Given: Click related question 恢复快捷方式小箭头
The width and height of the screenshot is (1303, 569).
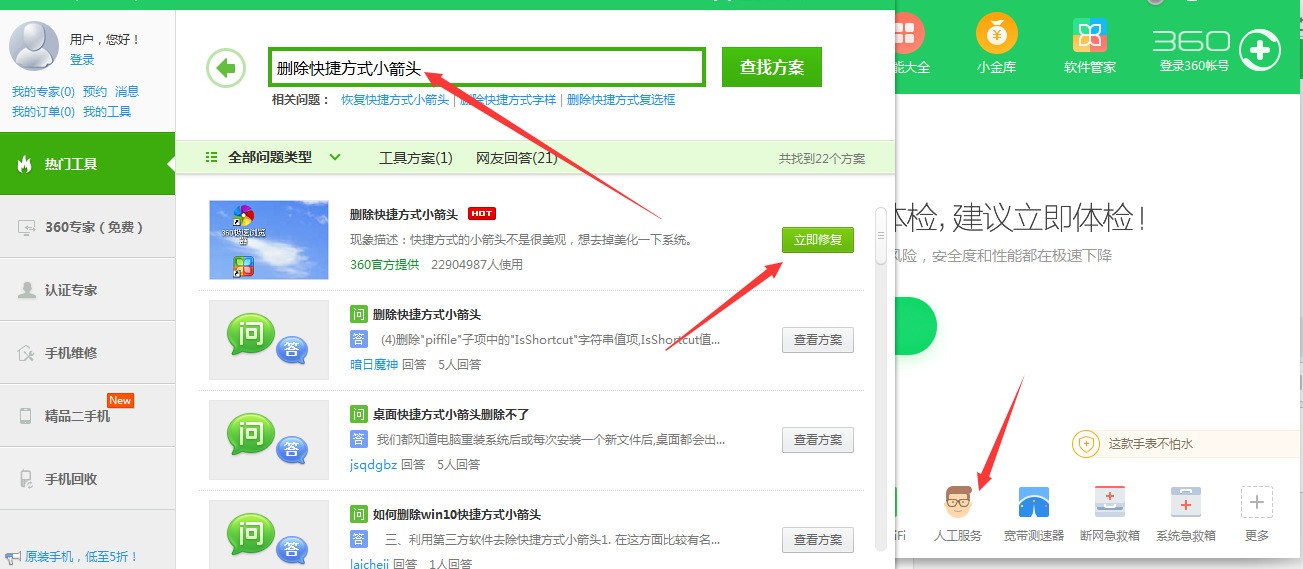Looking at the screenshot, I should coord(395,100).
